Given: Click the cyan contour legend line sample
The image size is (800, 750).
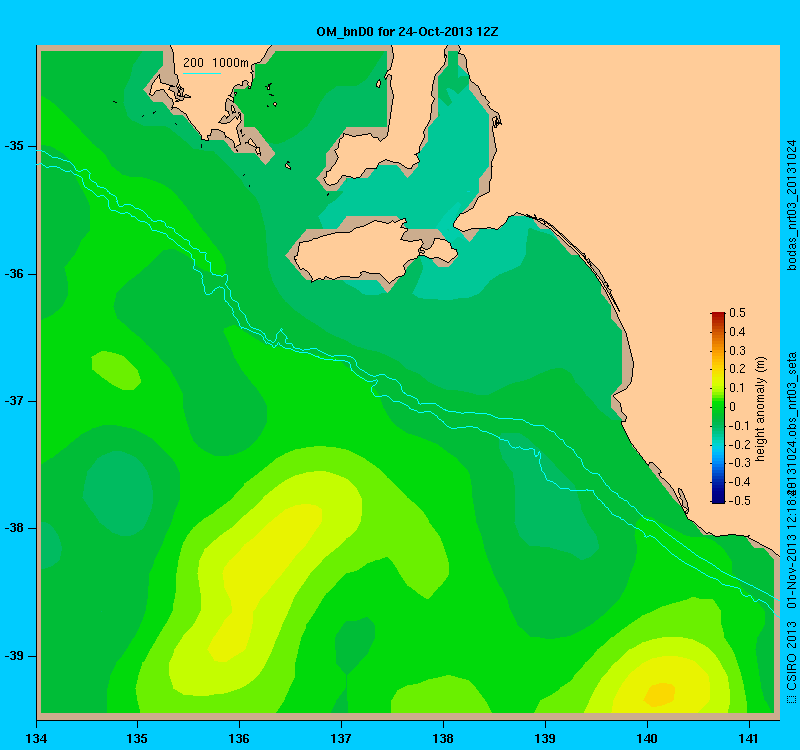Looking at the screenshot, I should 202,73.
